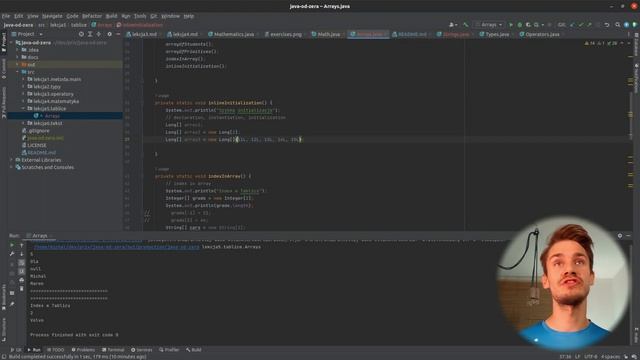This screenshot has height=360, width=640.
Task: Switch to the Mathematics.java editor tab
Action: (231, 34)
